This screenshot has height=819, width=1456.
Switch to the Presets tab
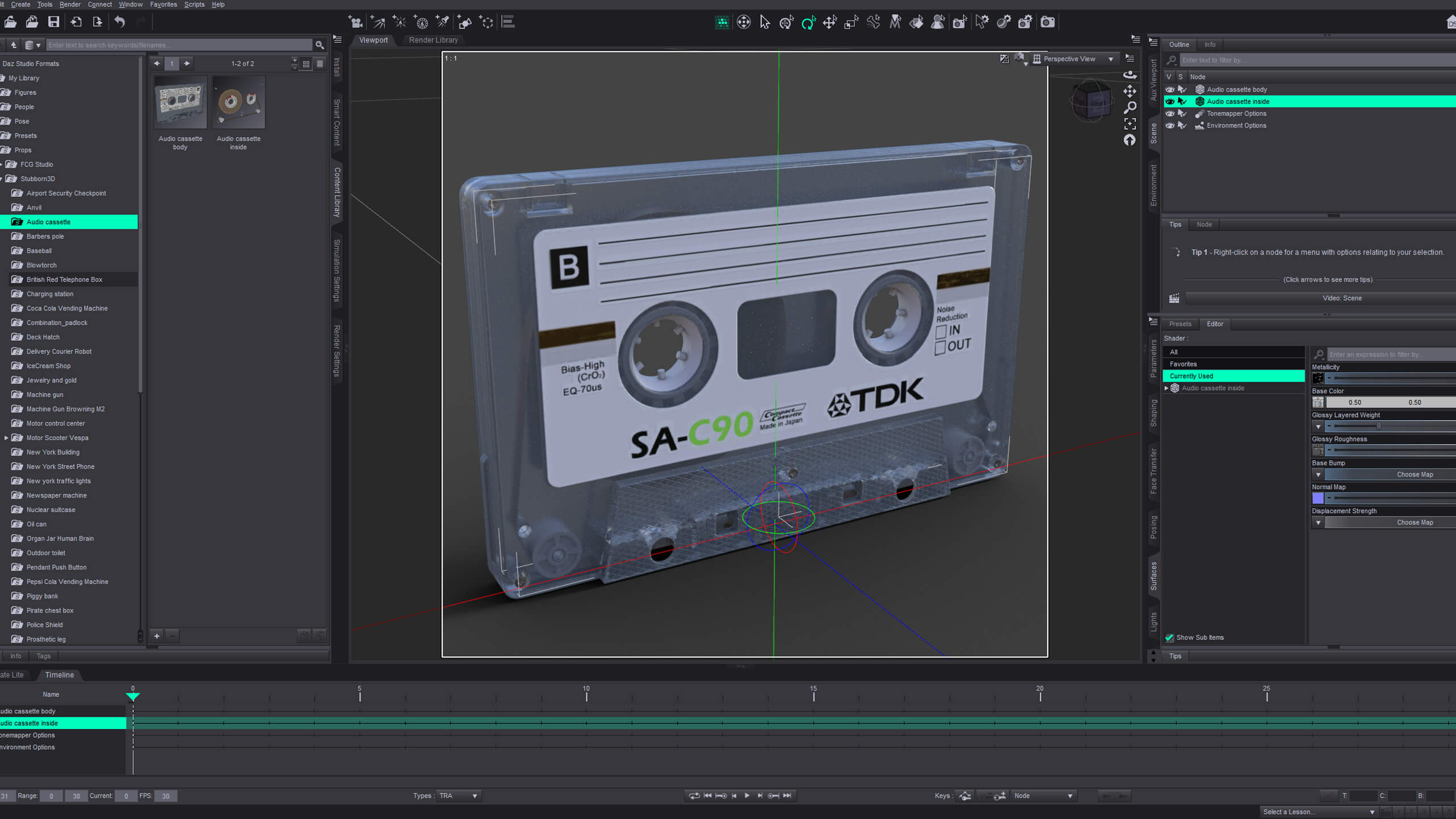click(1180, 324)
